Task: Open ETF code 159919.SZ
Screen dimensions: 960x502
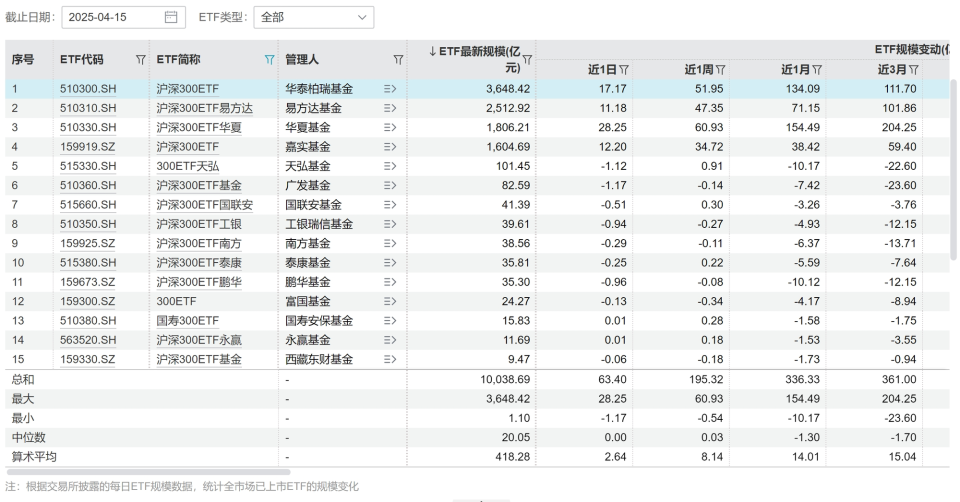Action: click(88, 147)
